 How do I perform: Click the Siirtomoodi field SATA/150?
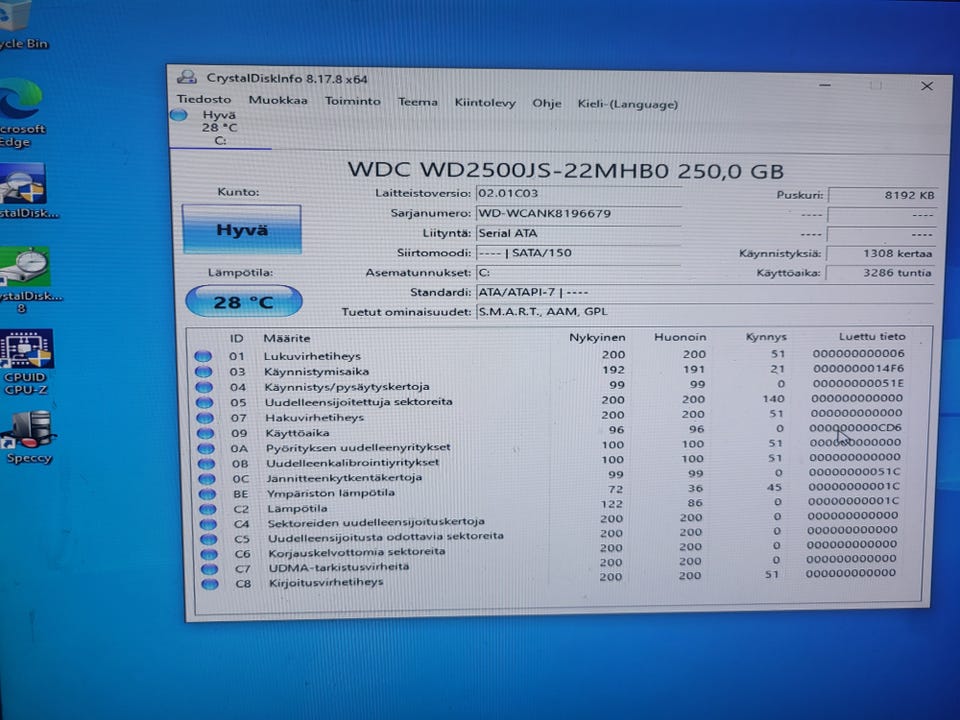[579, 253]
